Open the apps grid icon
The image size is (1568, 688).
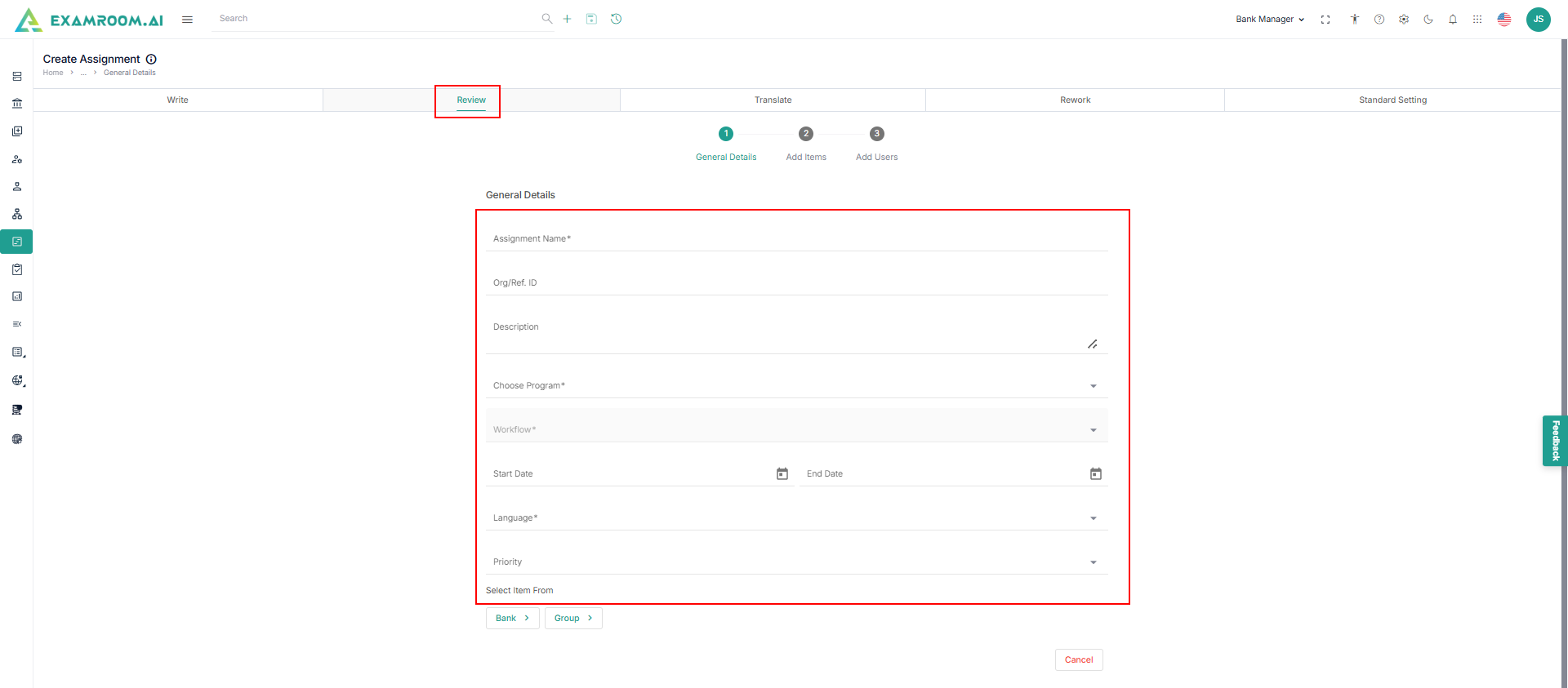[x=1477, y=20]
